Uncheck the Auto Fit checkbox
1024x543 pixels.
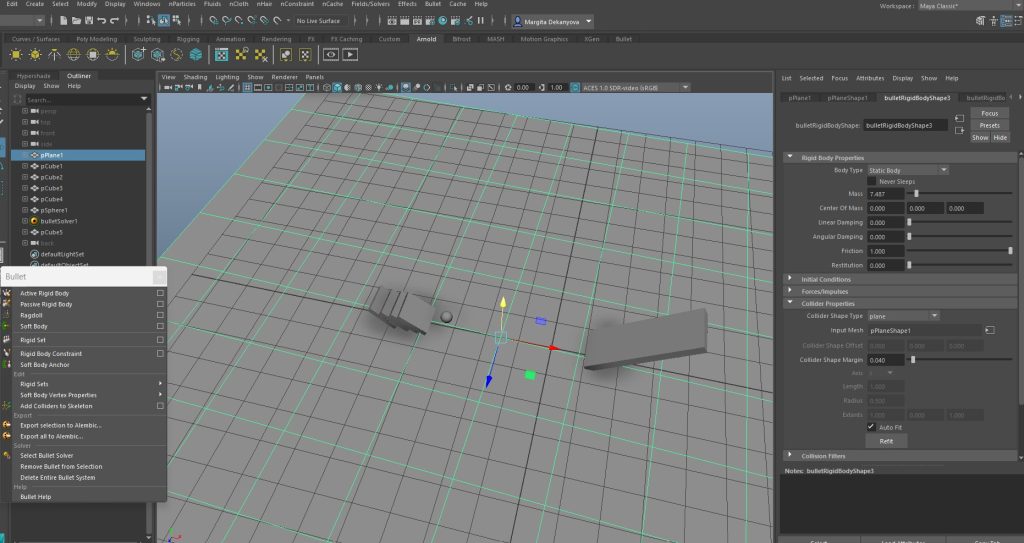pyautogui.click(x=871, y=427)
